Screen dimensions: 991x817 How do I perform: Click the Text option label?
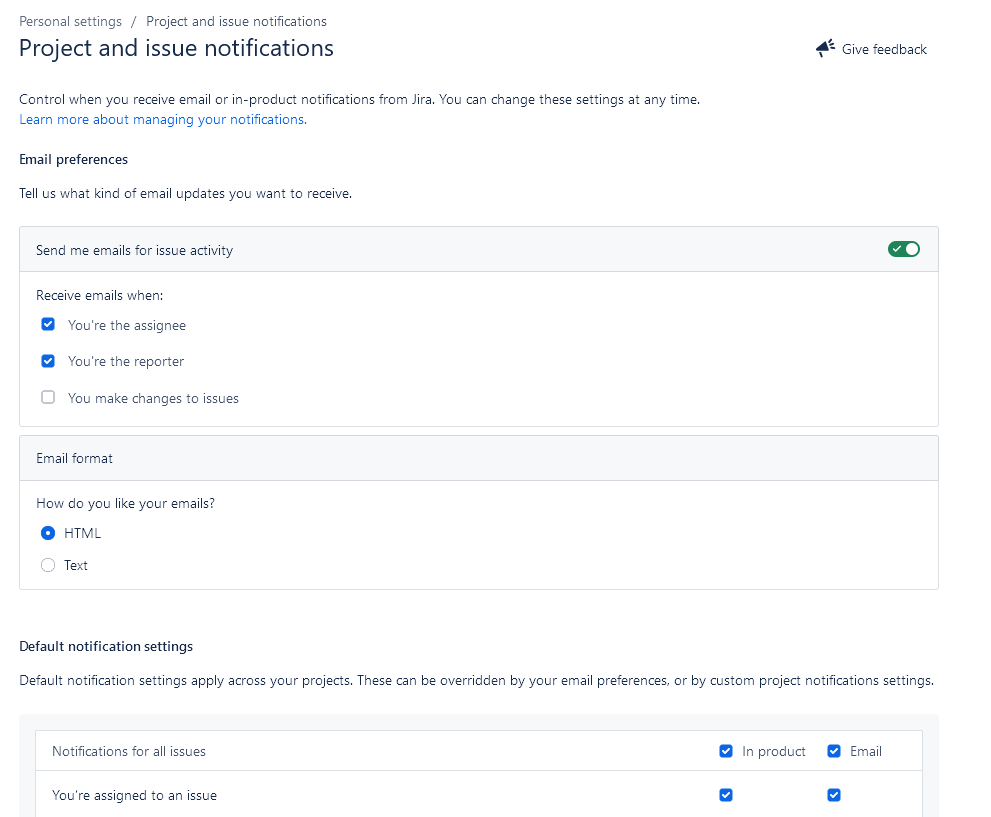(76, 566)
